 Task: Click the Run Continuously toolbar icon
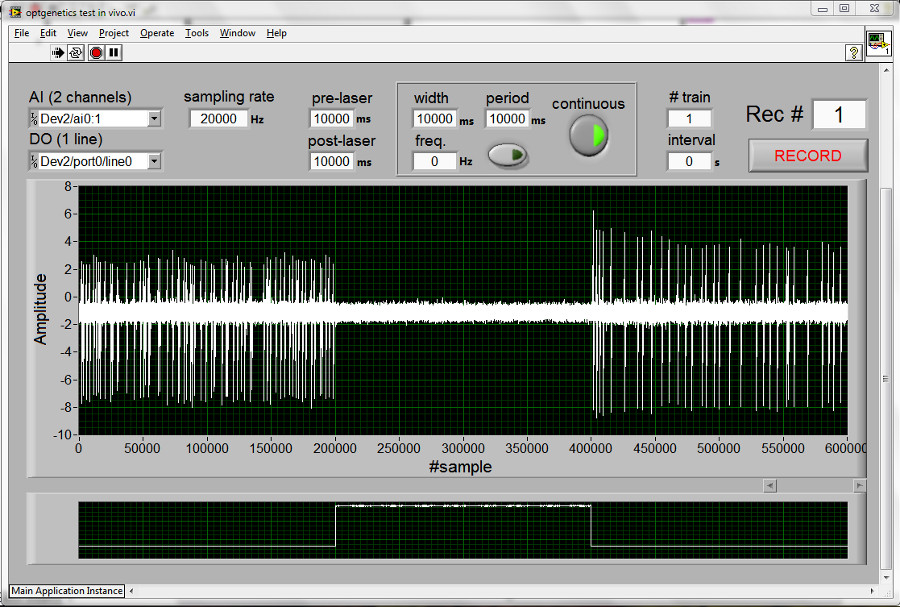76,53
